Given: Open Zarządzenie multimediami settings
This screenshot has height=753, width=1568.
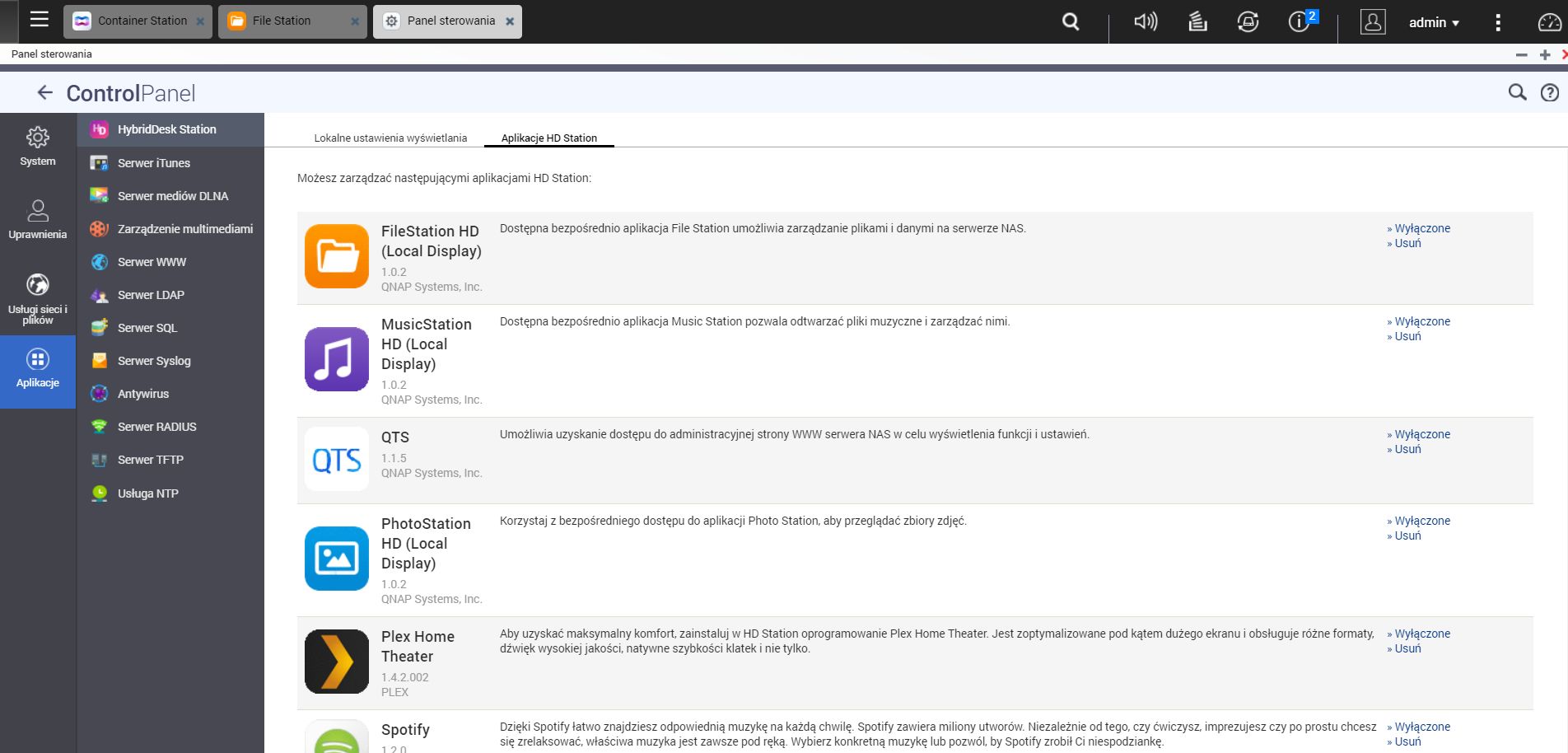Looking at the screenshot, I should coord(170,229).
